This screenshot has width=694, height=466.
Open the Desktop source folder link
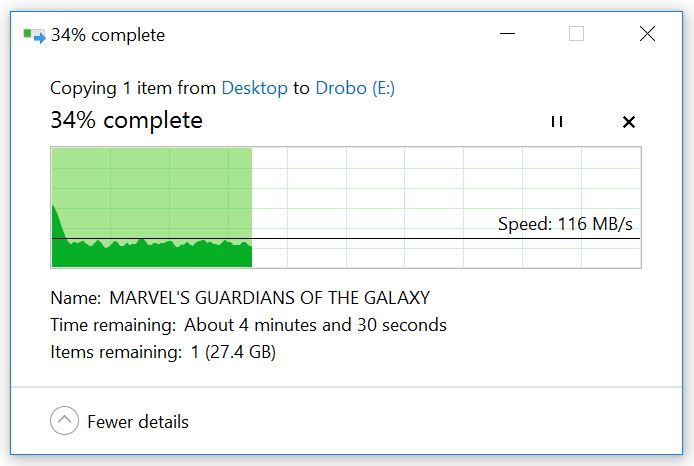[254, 88]
